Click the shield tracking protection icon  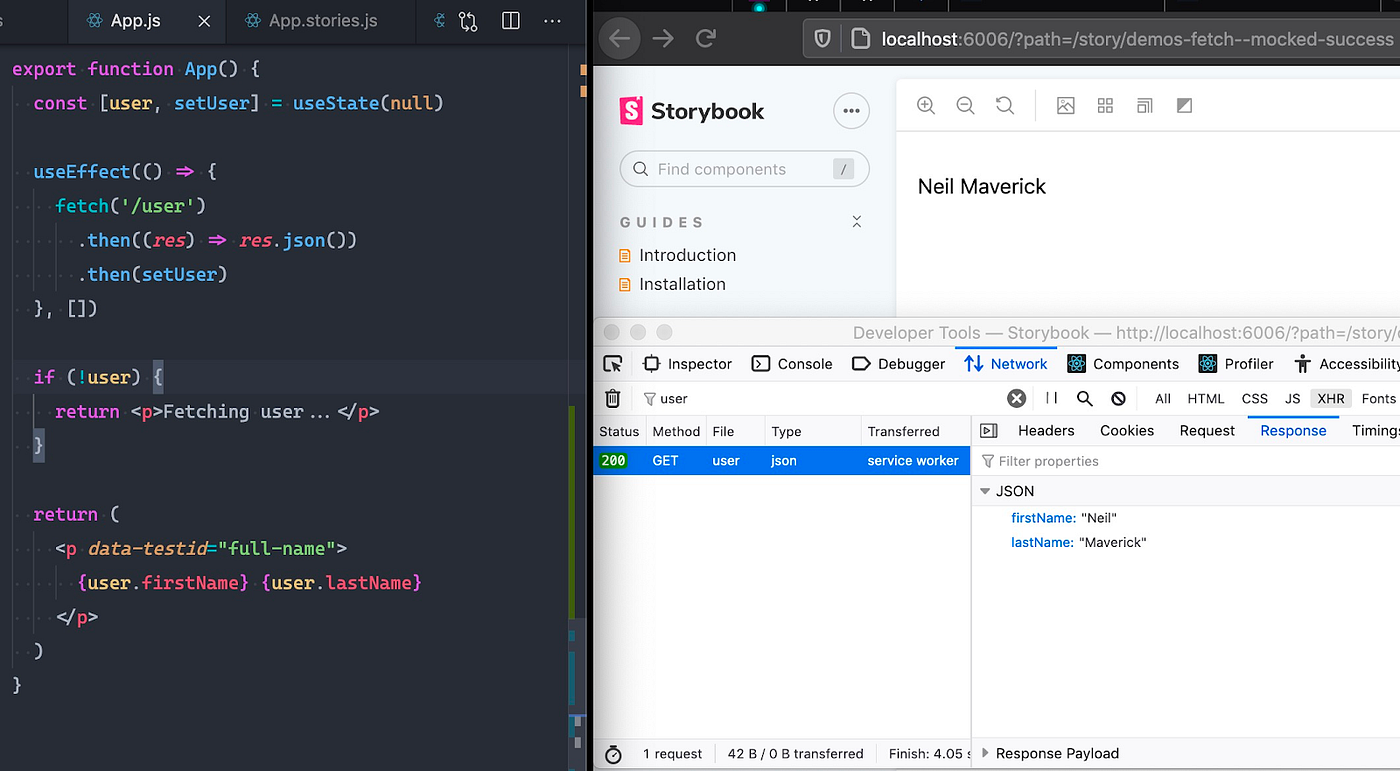pos(822,39)
